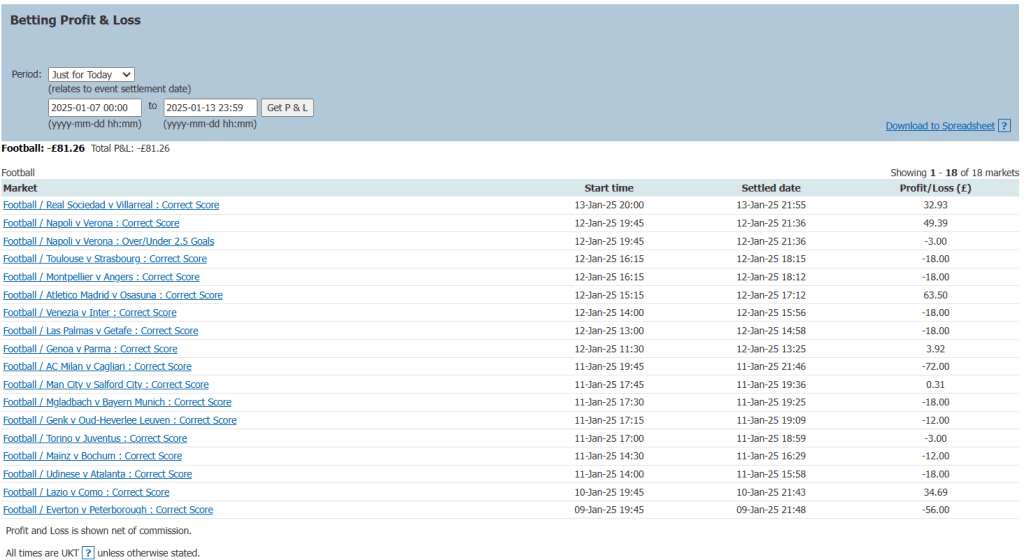The width and height of the screenshot is (1024, 560).
Task: Click the UKT timezone help icon
Action: tap(88, 553)
